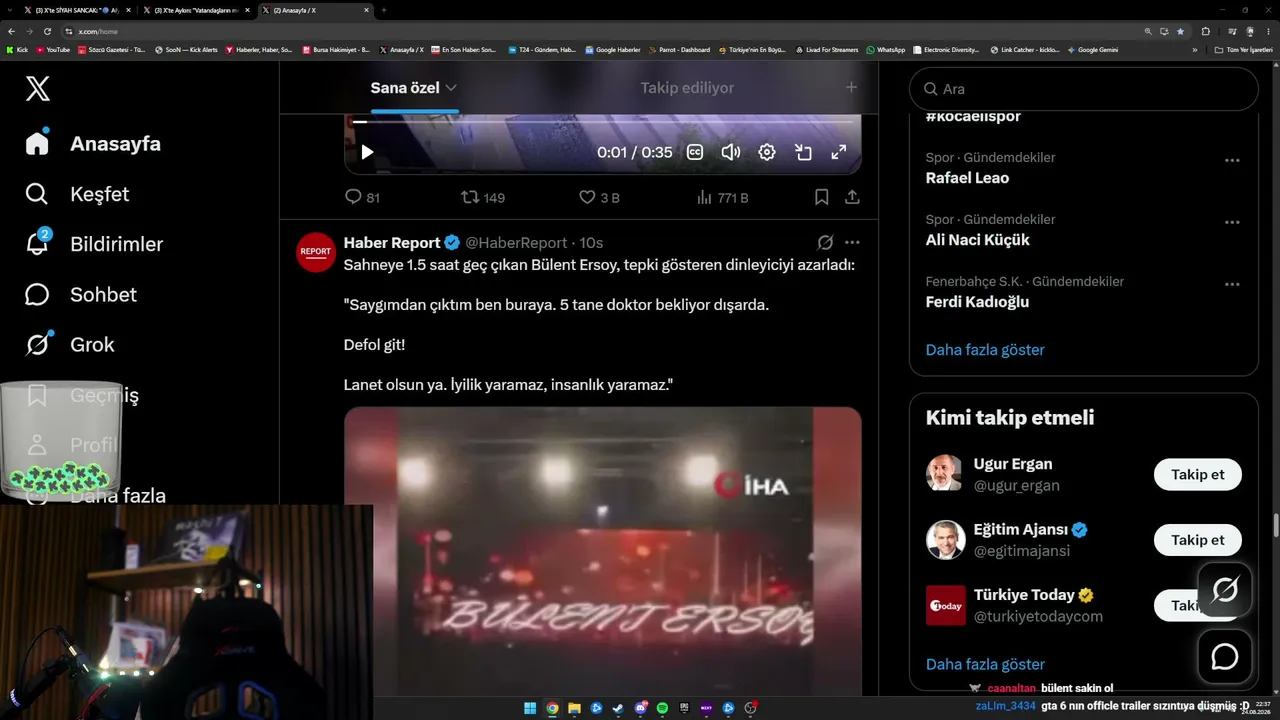Viewport: 1280px width, 720px height.
Task: Open more options on Haber Report post
Action: click(x=852, y=243)
